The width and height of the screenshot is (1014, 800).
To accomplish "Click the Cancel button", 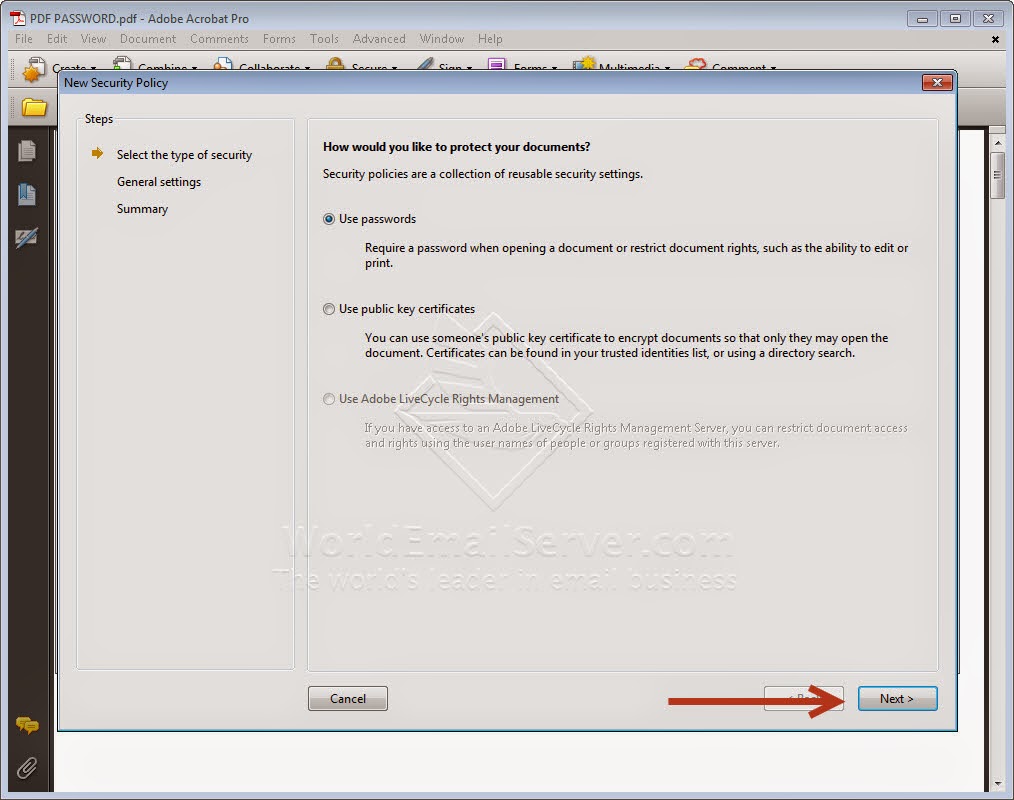I will 348,698.
